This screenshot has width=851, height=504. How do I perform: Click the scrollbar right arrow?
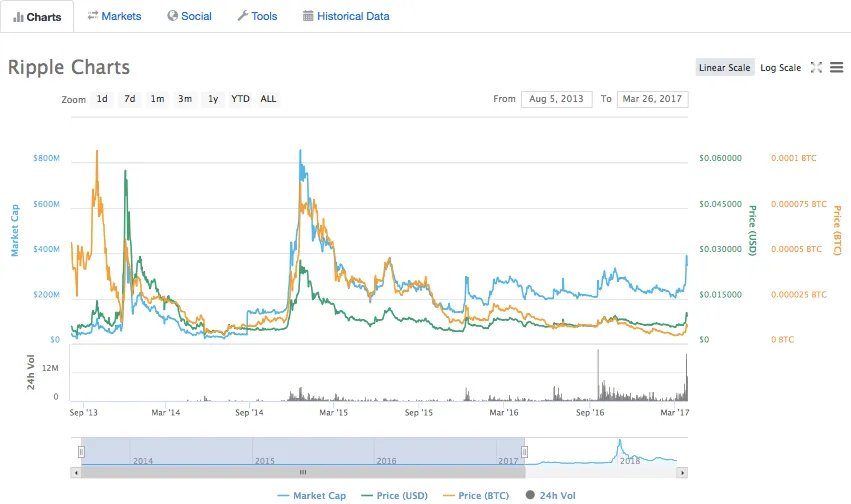click(682, 473)
